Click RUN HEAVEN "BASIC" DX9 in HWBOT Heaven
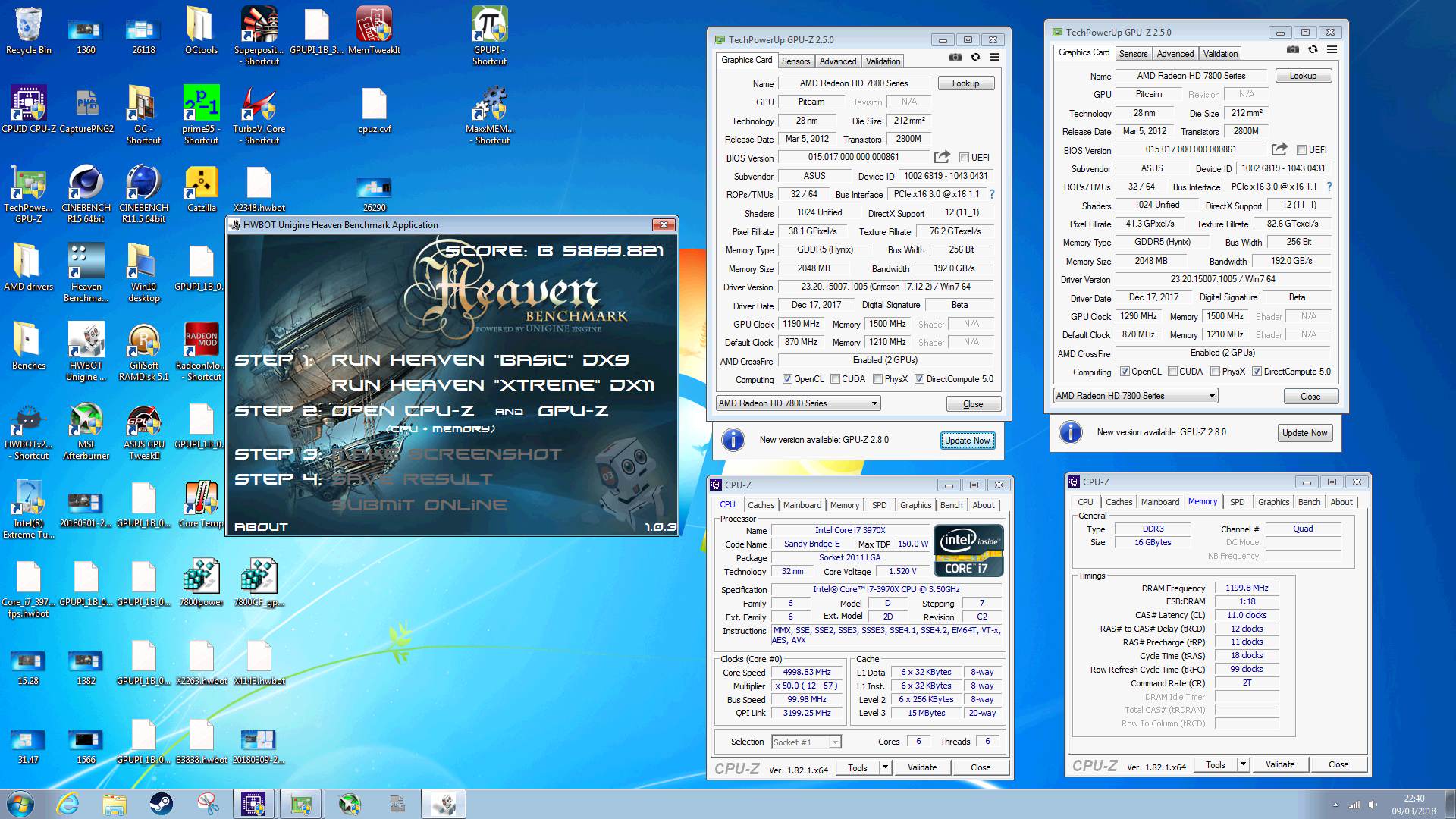The image size is (1456, 819). pyautogui.click(x=480, y=360)
